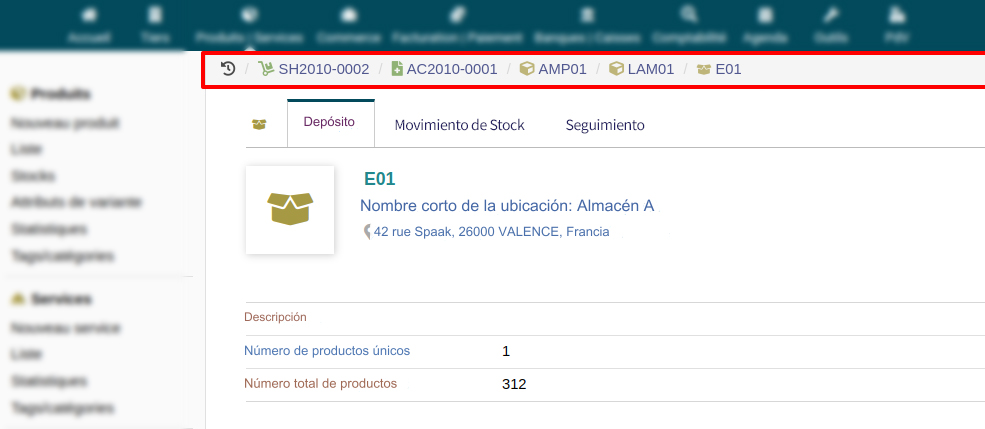
Task: Open the recent history icon in the breadcrumb
Action: pos(228,69)
